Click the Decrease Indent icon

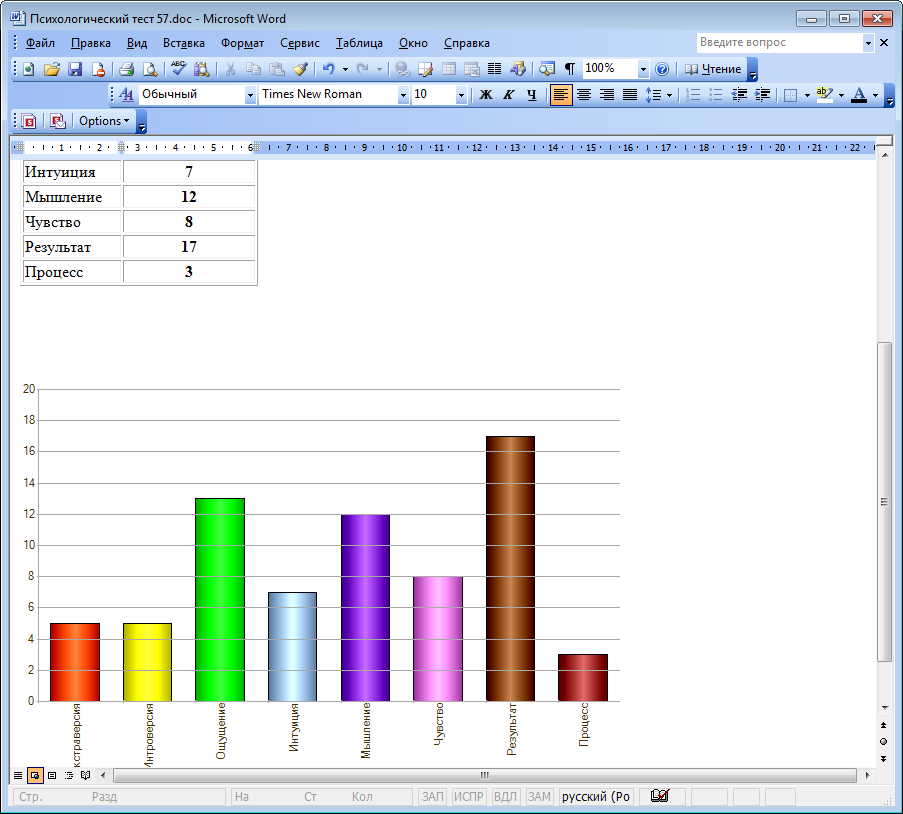tap(739, 94)
